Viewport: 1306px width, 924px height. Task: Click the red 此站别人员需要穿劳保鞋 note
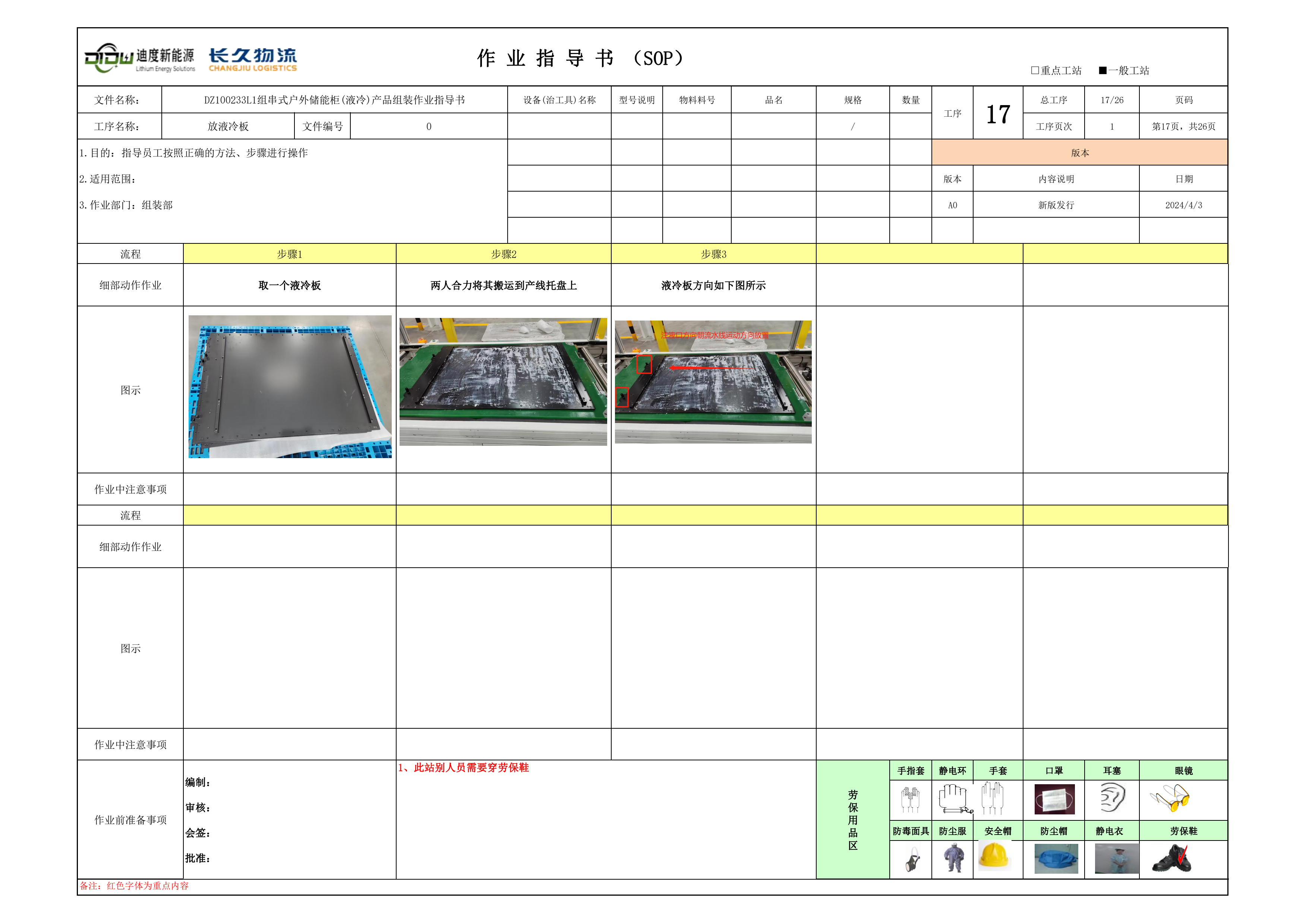(x=464, y=767)
